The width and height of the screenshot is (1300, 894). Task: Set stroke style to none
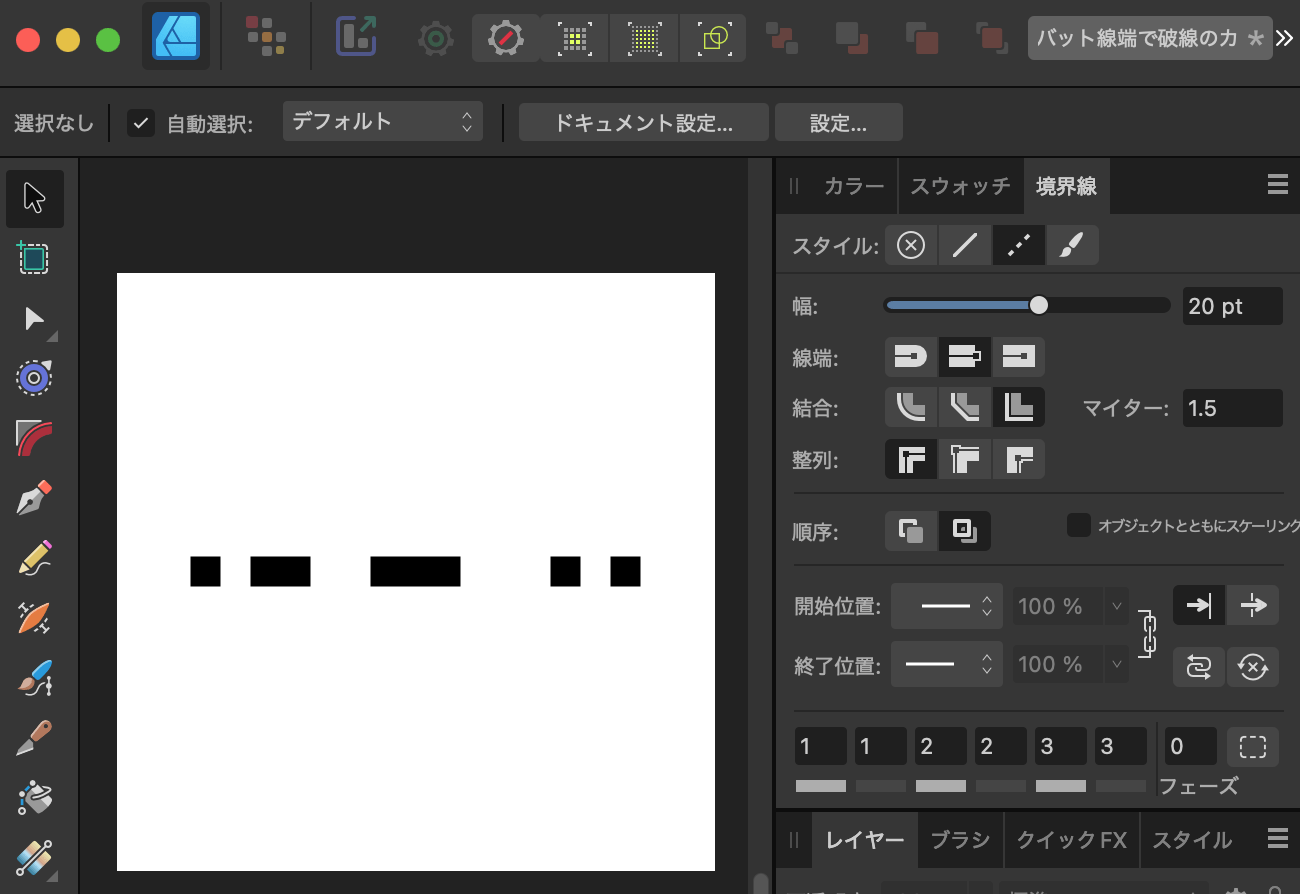[x=911, y=245]
